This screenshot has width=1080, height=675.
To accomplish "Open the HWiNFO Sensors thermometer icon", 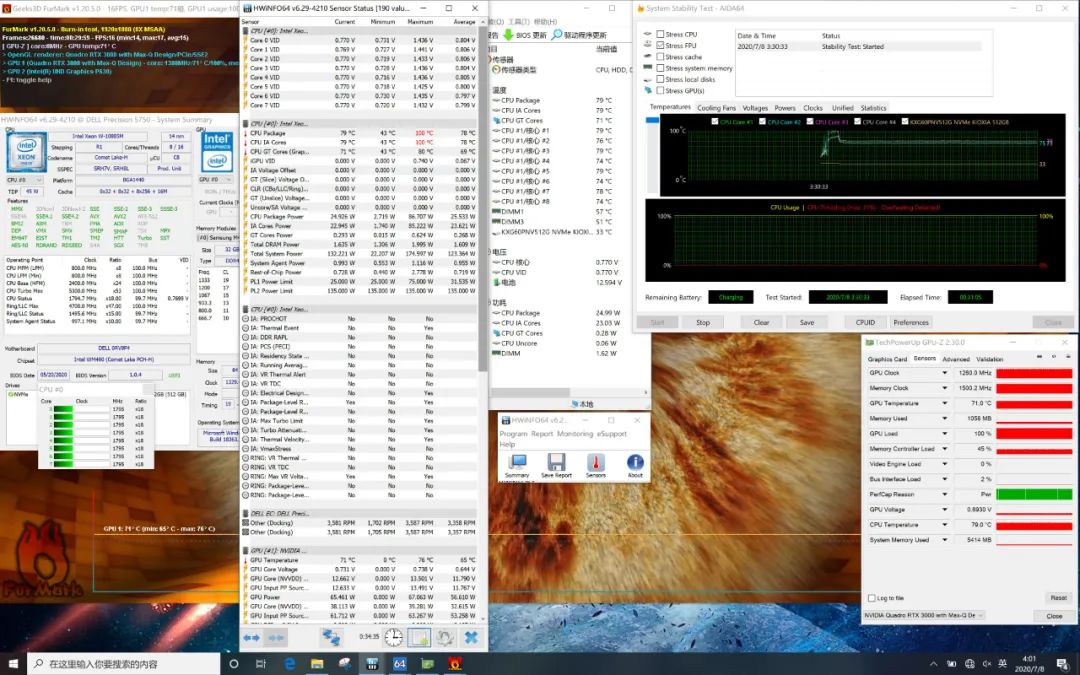I will pyautogui.click(x=595, y=464).
